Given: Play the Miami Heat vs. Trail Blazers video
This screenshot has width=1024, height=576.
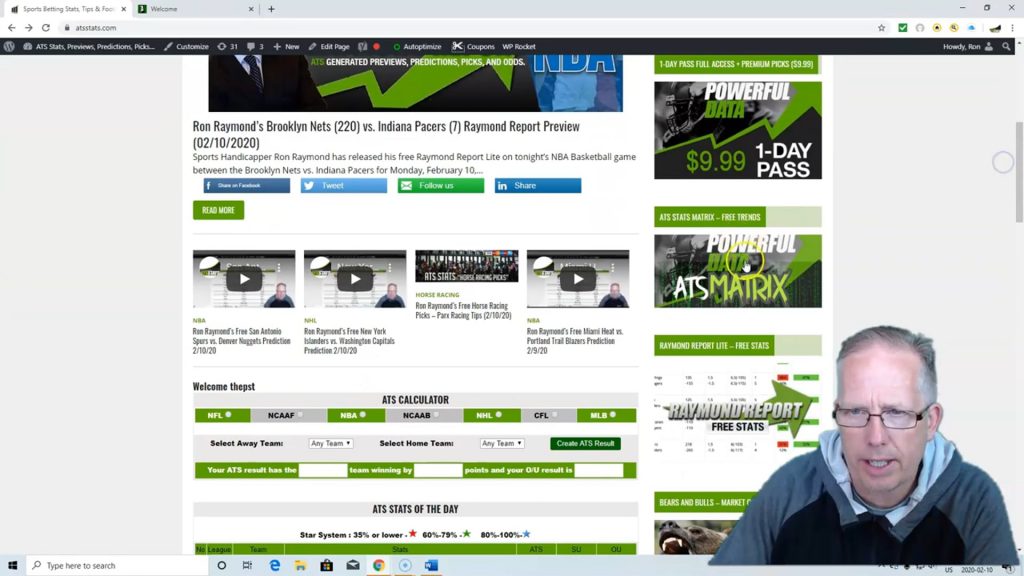Looking at the screenshot, I should (578, 280).
